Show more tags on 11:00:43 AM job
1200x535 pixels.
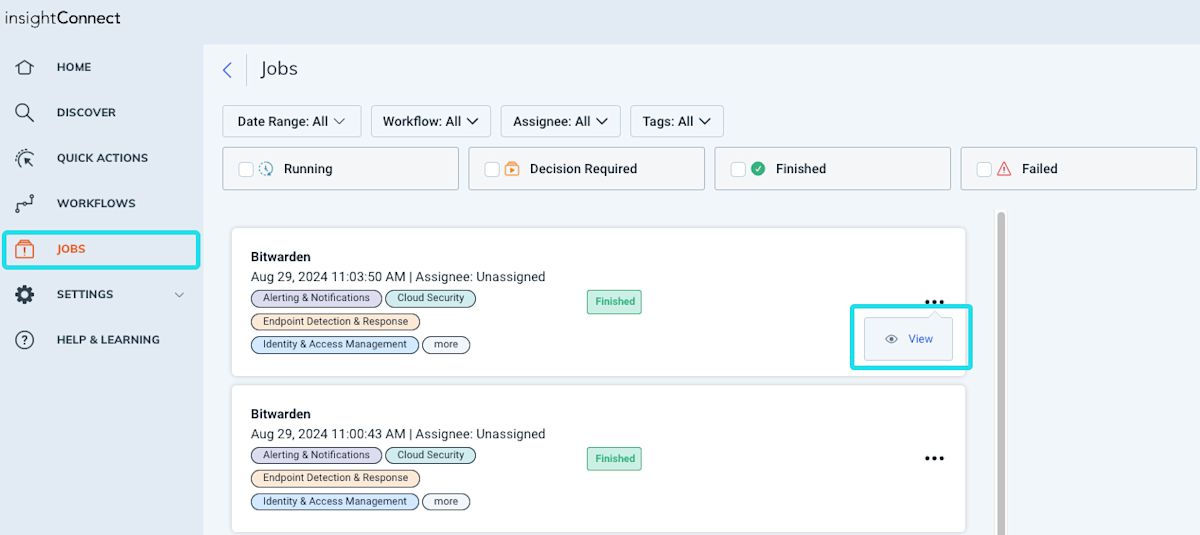(446, 501)
